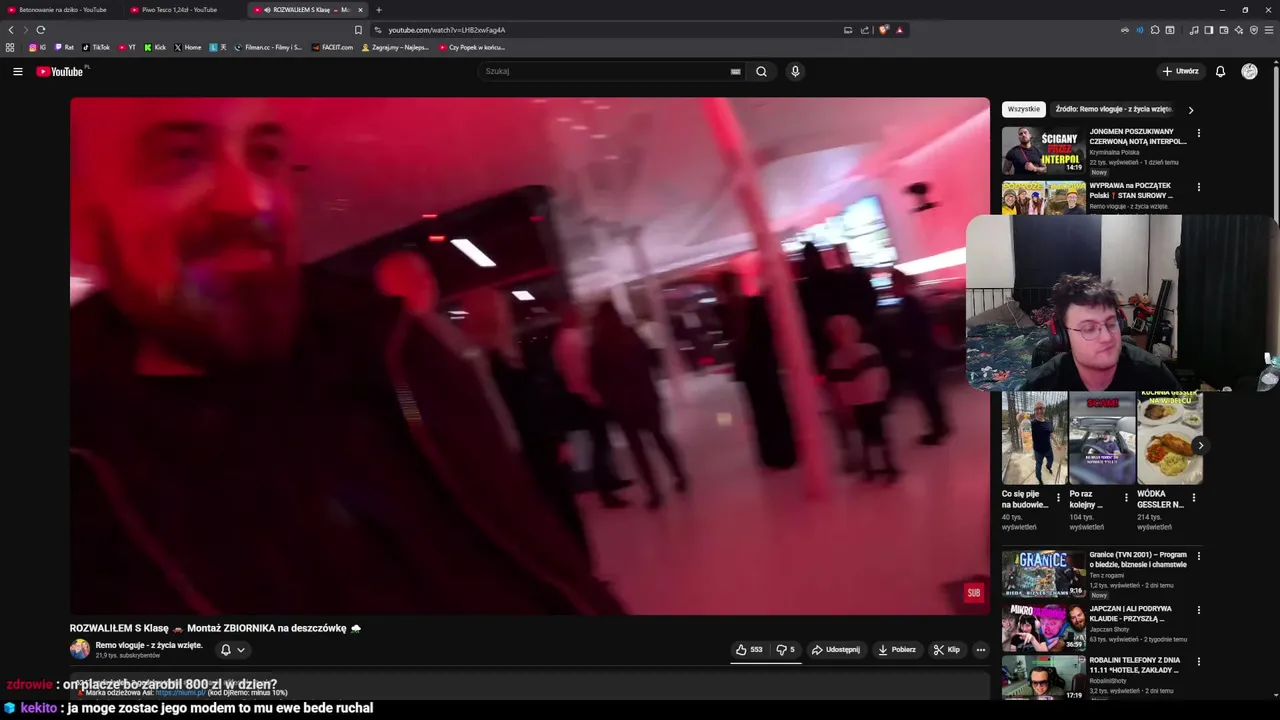
Task: Close the ROZWALIŁEM S Klasę tab
Action: pos(361,10)
